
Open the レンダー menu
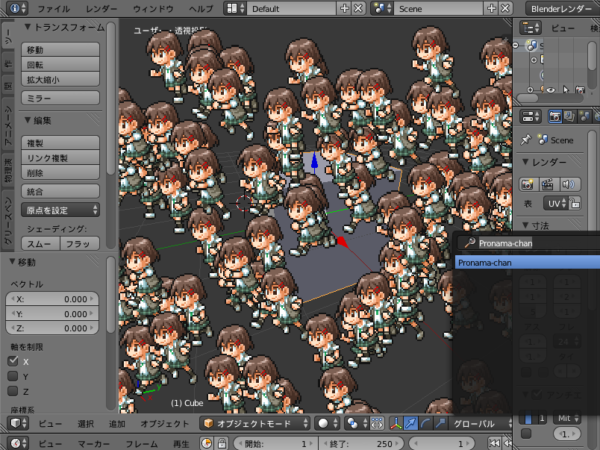pos(101,8)
